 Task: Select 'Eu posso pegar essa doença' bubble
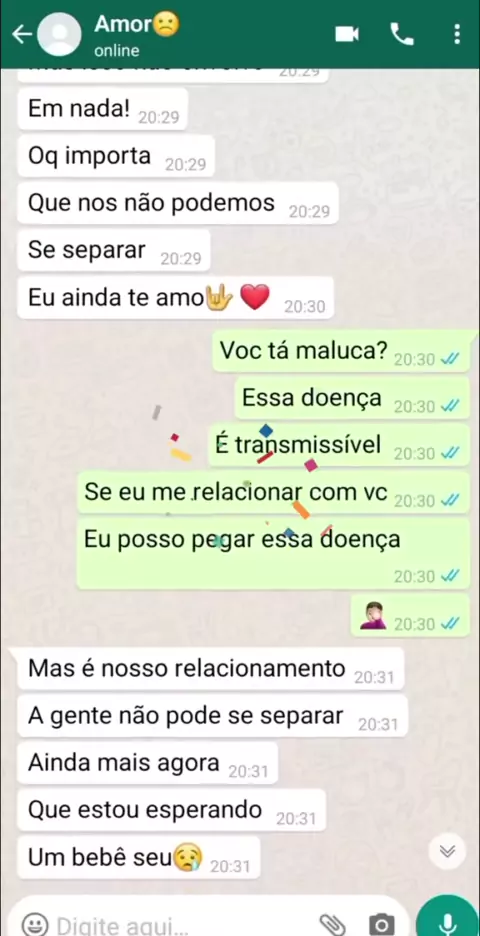pos(273,554)
